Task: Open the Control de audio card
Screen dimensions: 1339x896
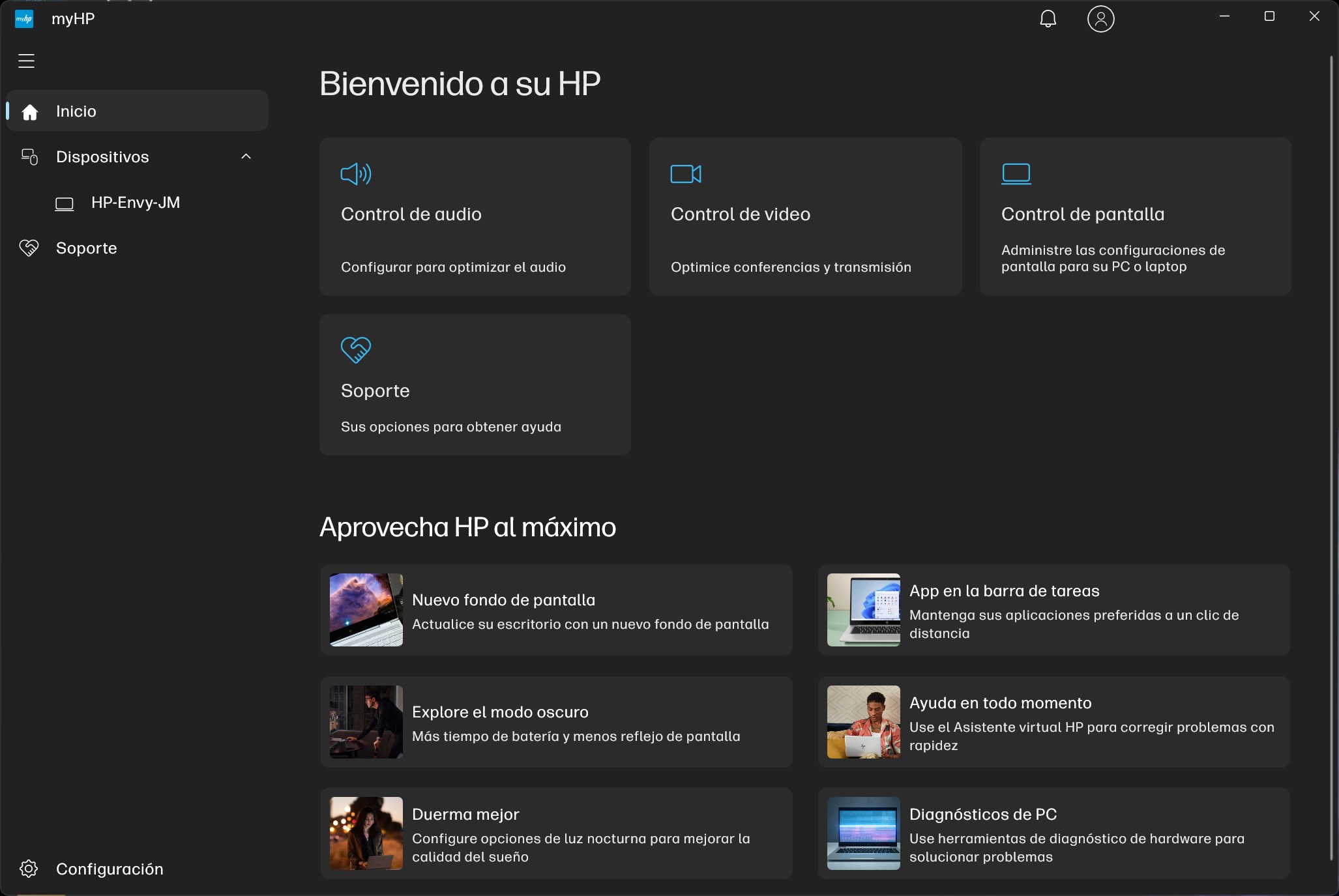Action: [475, 216]
